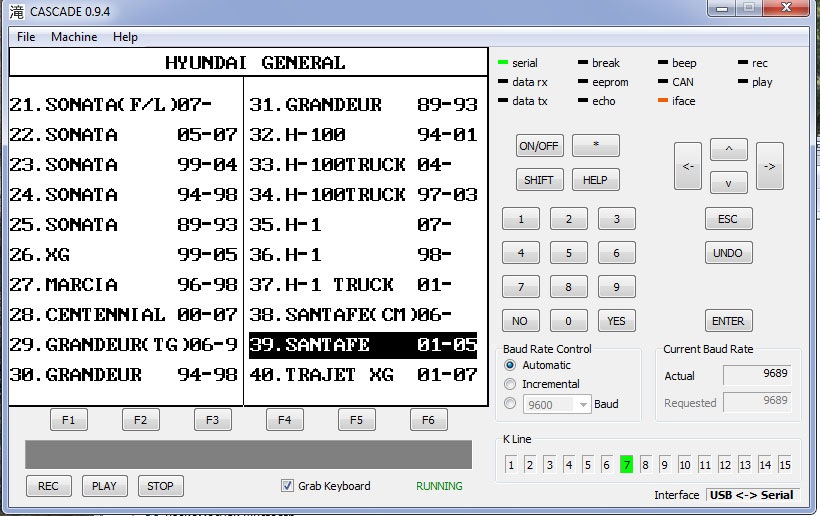Click keypad digit 0
Viewport: 820px width, 516px height.
pos(568,321)
